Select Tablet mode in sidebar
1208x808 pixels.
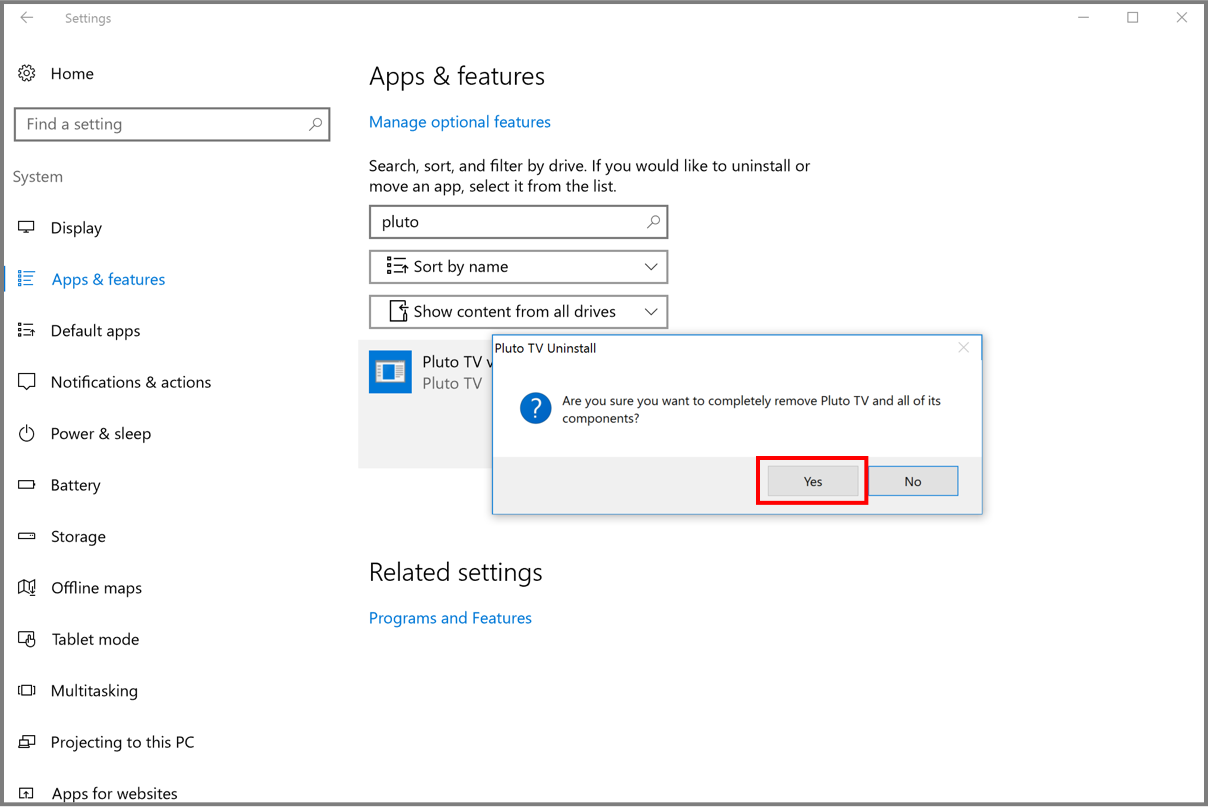point(95,640)
